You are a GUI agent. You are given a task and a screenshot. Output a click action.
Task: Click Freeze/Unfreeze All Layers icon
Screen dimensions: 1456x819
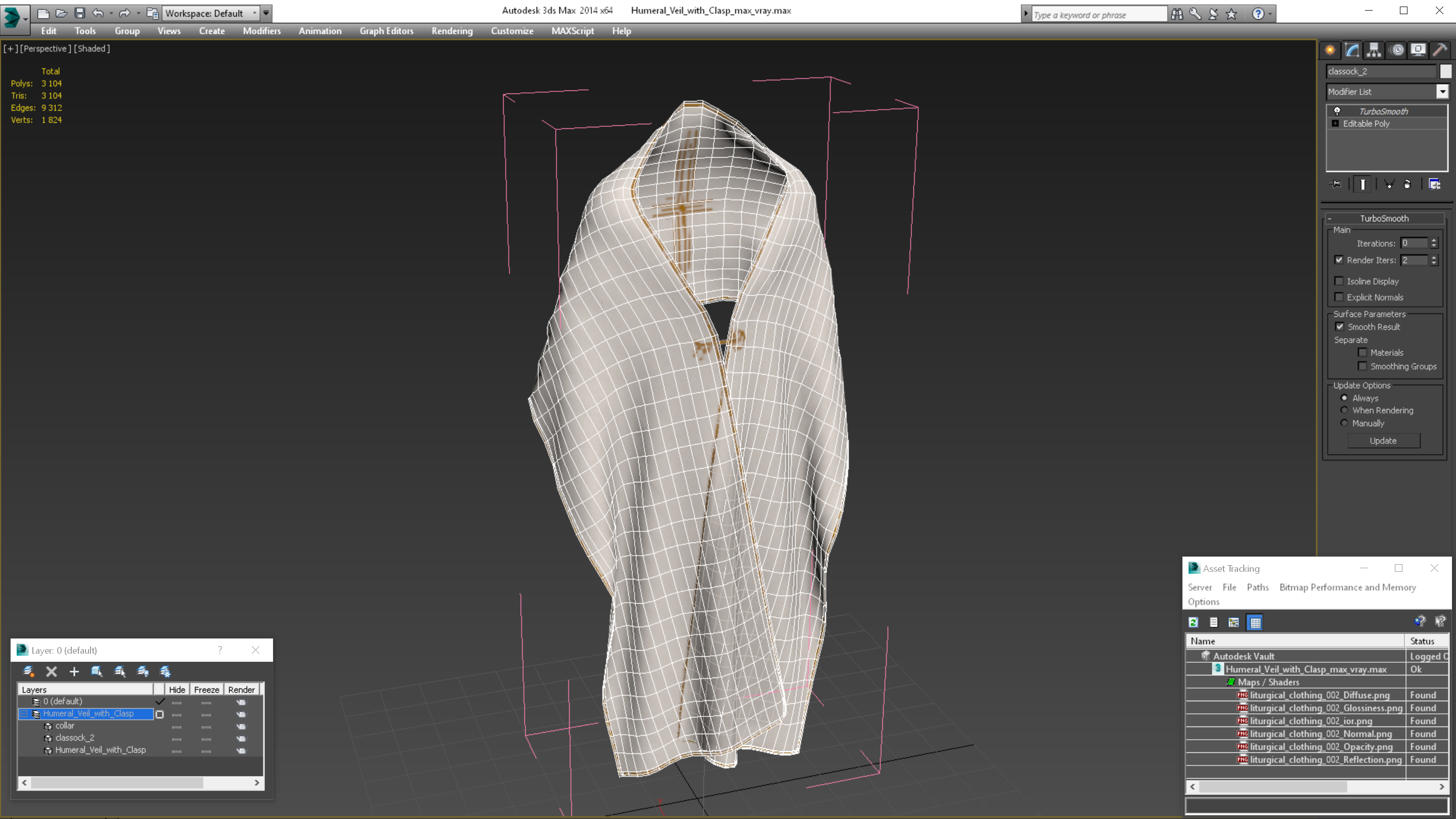pyautogui.click(x=165, y=671)
